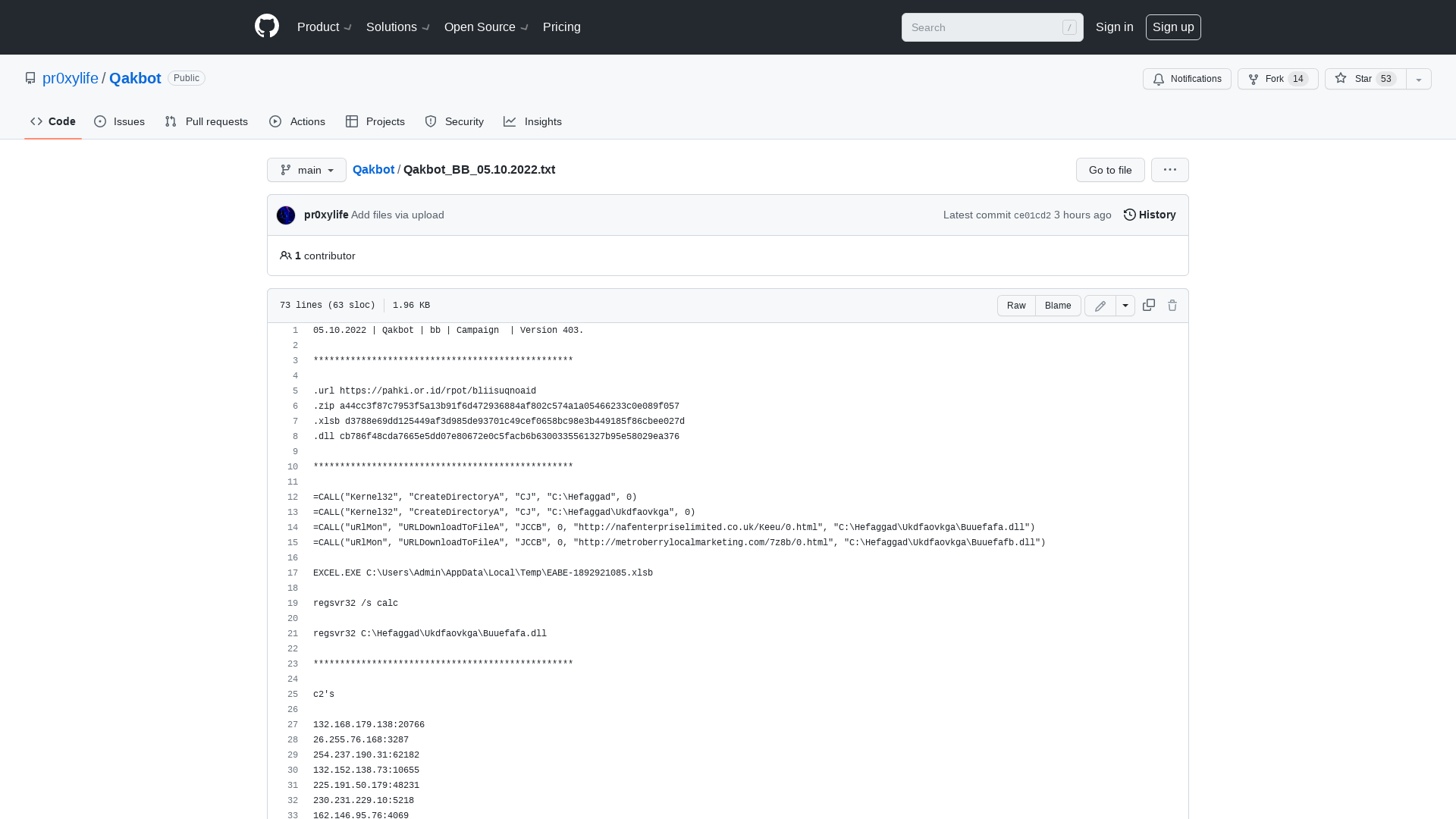This screenshot has width=1456, height=819.
Task: Open the main branch selector
Action: 306,170
